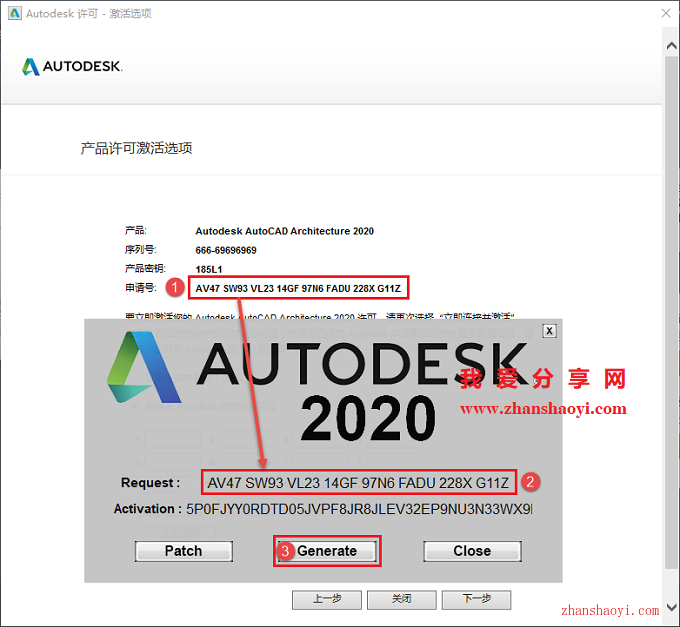This screenshot has height=627, width=680.
Task: Click the 产品许可激活选项 heading
Action: pos(137,148)
